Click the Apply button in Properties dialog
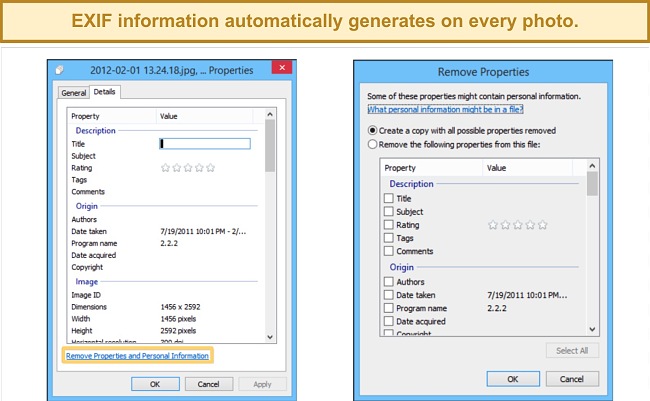Screen dimensions: 650x401 (x=262, y=384)
